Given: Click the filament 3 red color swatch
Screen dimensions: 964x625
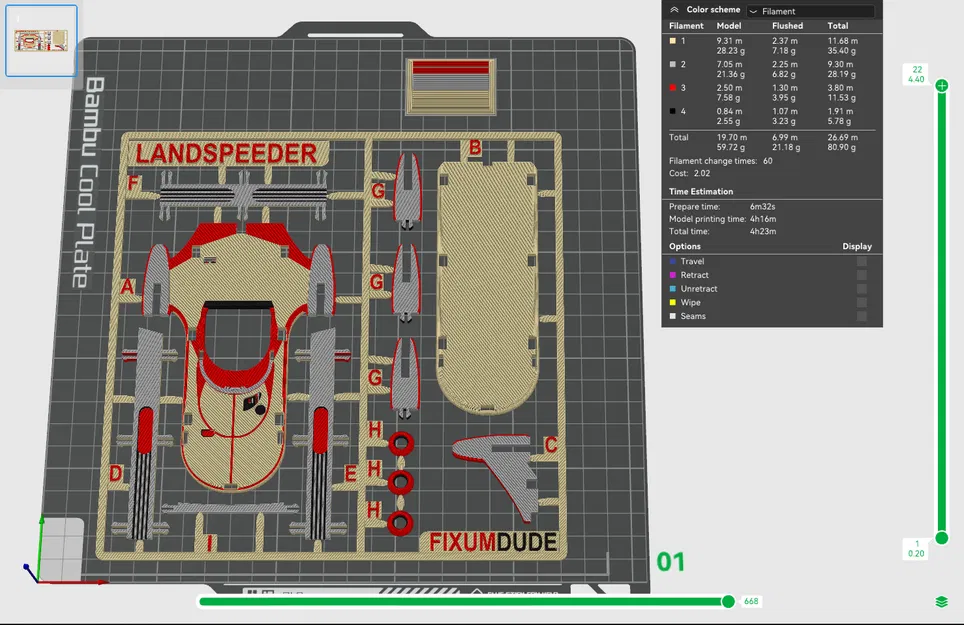Looking at the screenshot, I should pos(673,88).
